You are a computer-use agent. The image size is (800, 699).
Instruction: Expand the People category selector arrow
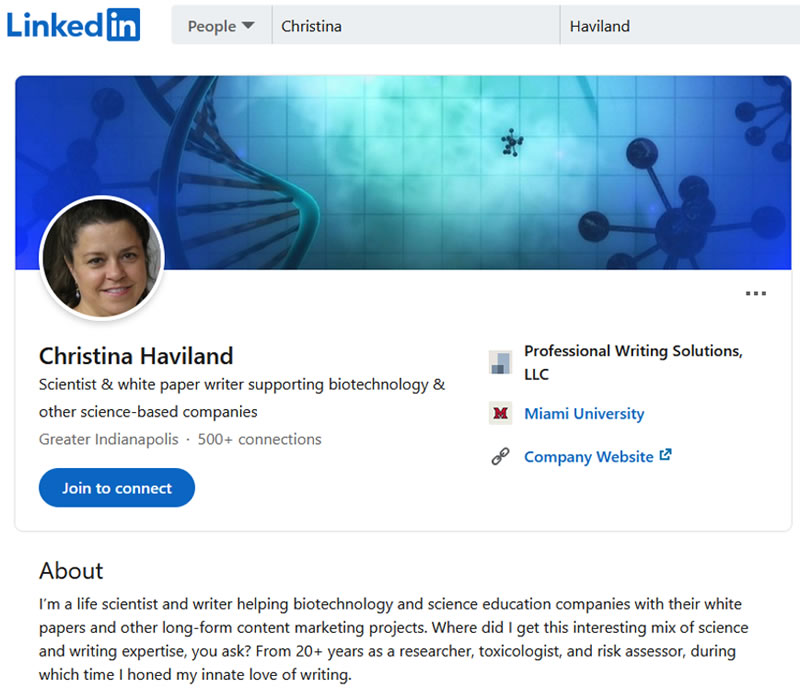pyautogui.click(x=247, y=26)
